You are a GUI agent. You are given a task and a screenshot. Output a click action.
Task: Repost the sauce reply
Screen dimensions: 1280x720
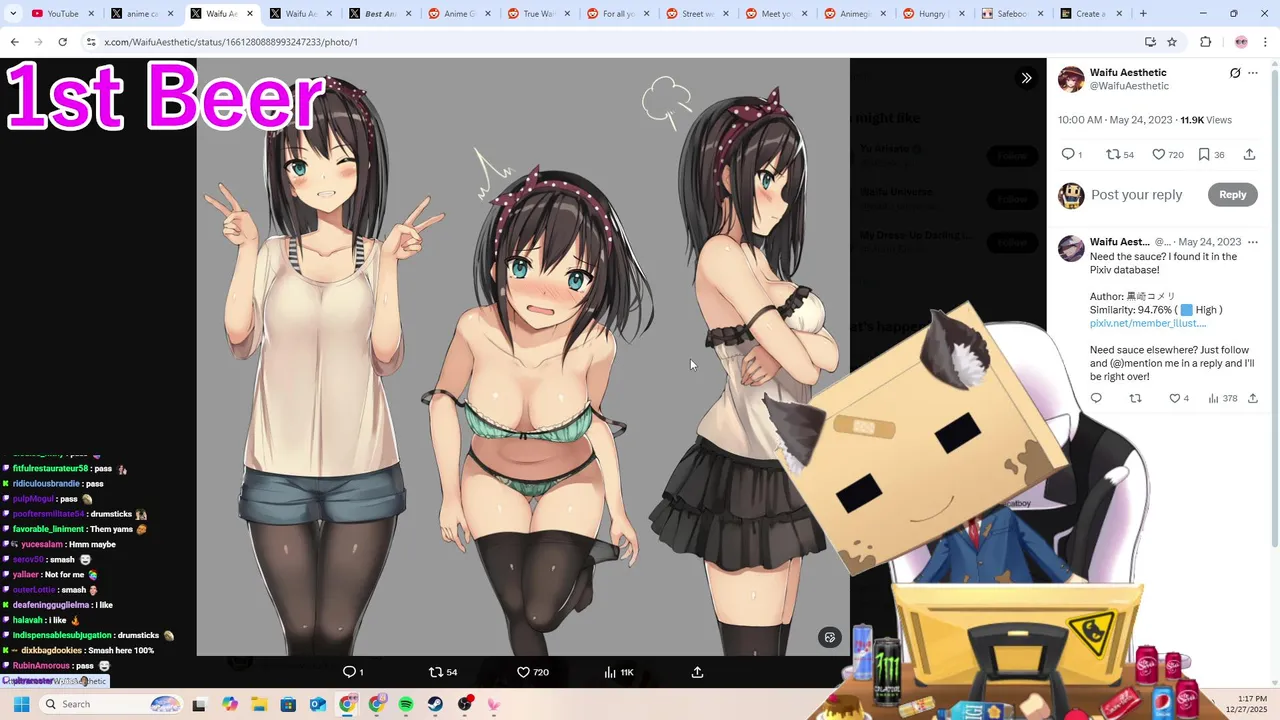[x=1135, y=398]
